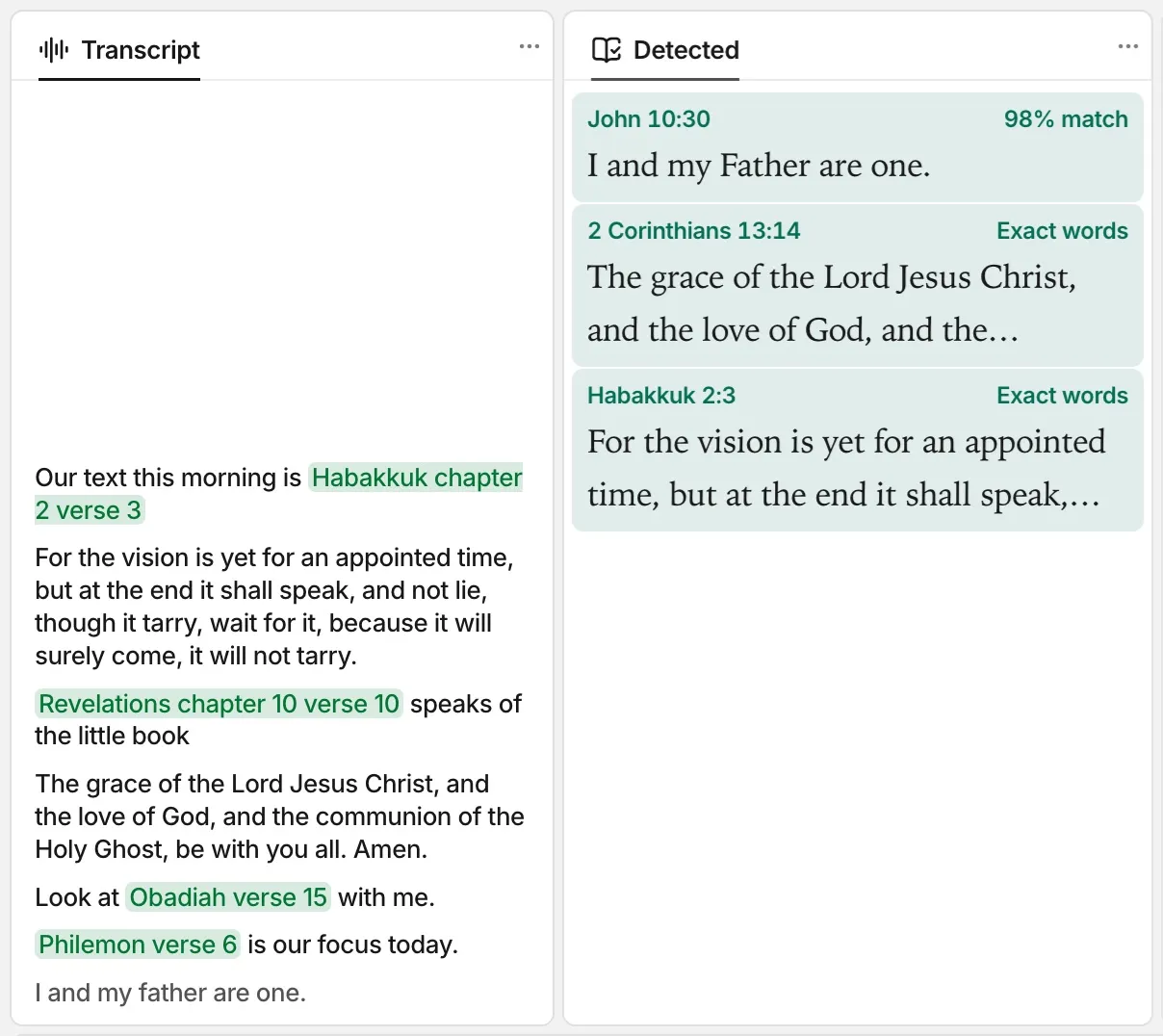Click Exact words label on 2 Corinthians card
The image size is (1163, 1036).
(1062, 231)
